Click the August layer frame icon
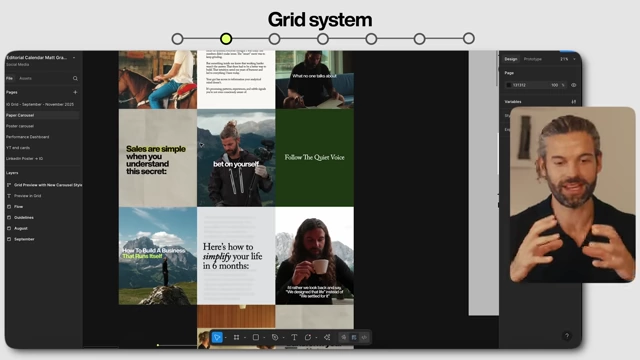Viewport: 640px width, 360px height. 9,228
